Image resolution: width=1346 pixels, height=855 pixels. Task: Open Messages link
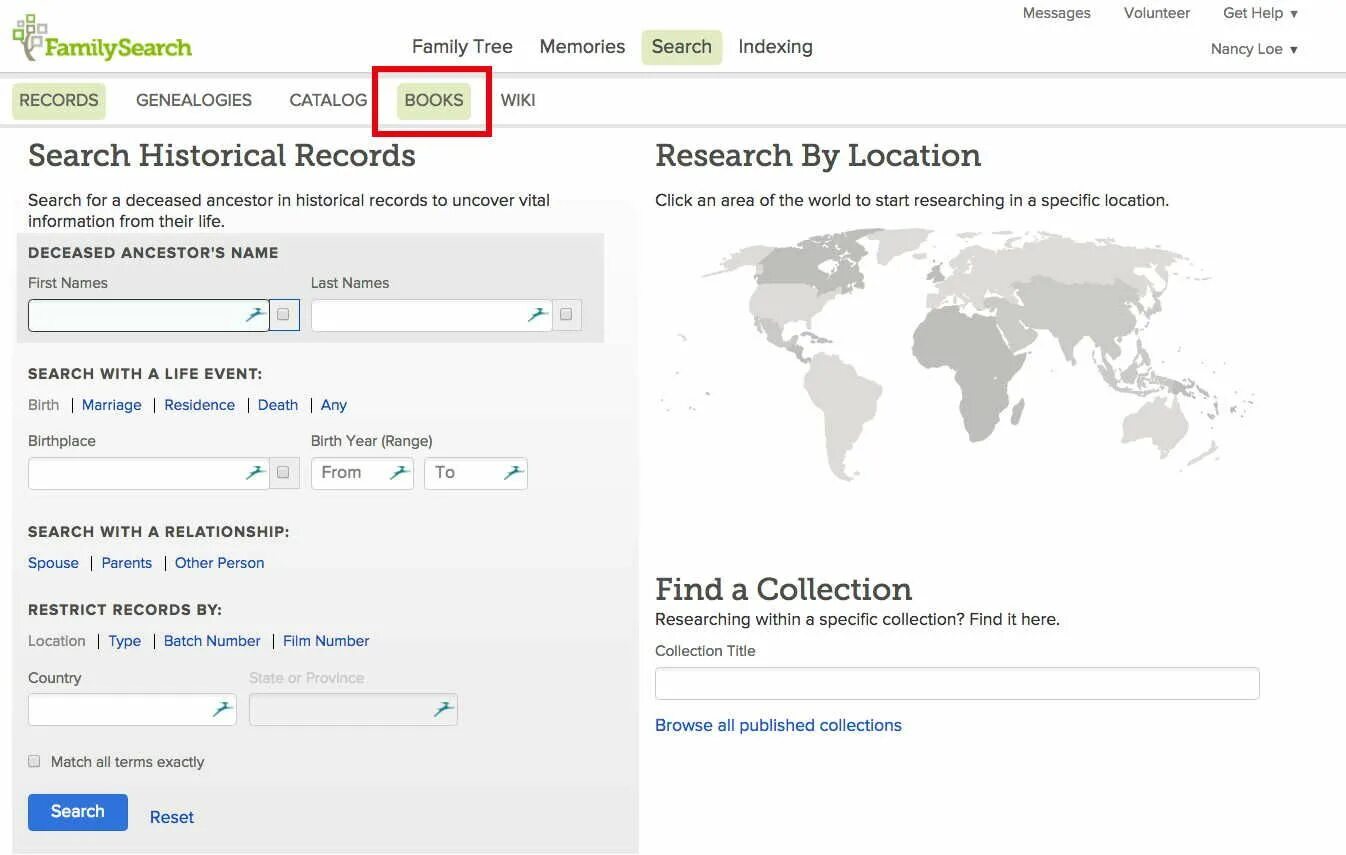[1056, 13]
